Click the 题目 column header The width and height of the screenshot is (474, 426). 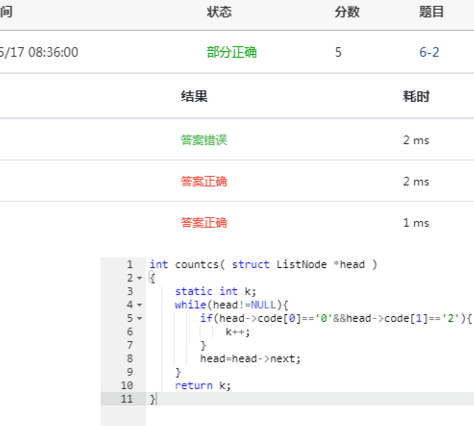(431, 12)
